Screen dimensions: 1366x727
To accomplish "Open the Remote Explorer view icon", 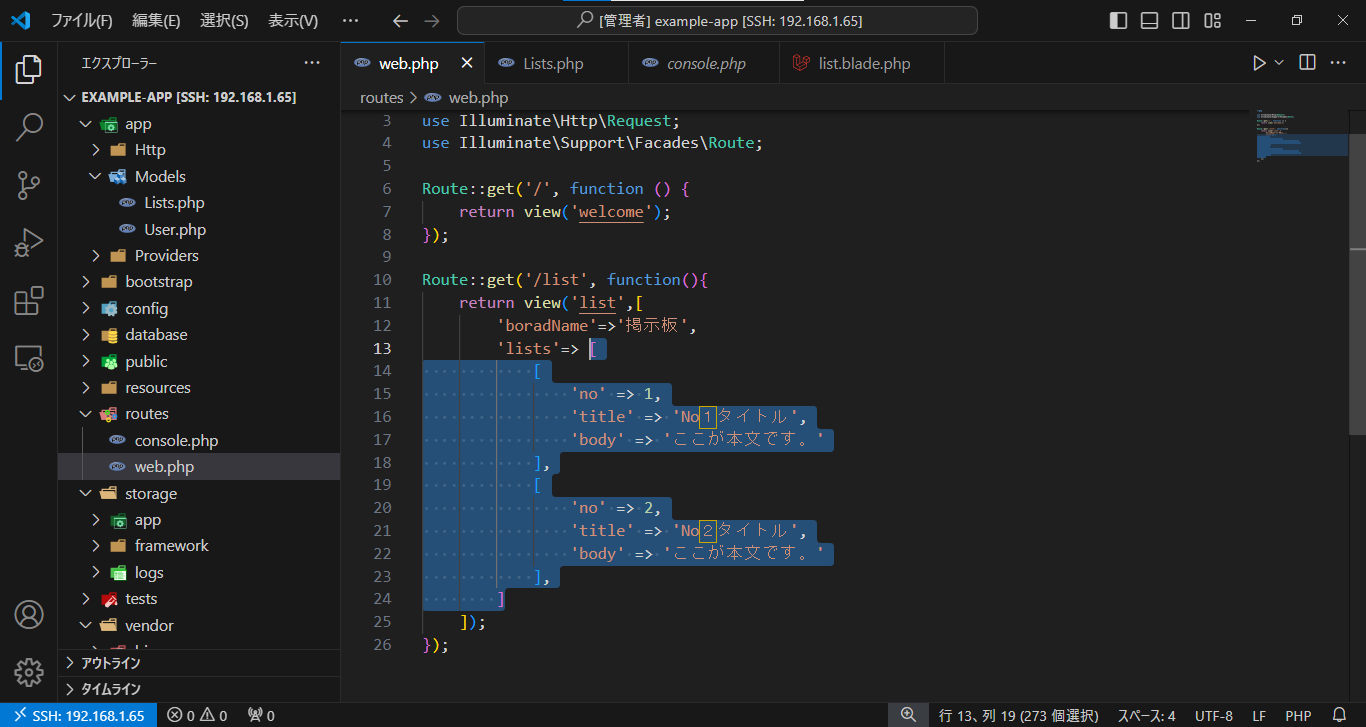I will pyautogui.click(x=29, y=358).
